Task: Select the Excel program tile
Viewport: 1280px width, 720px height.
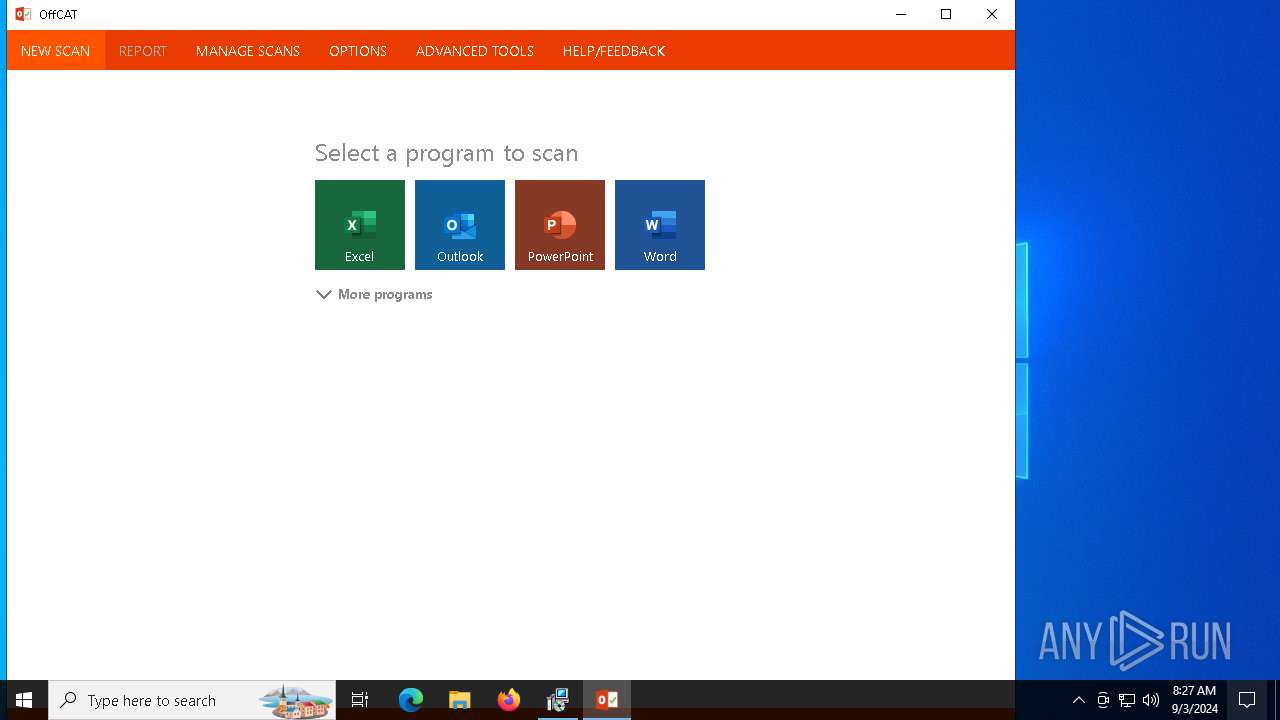Action: [x=360, y=225]
